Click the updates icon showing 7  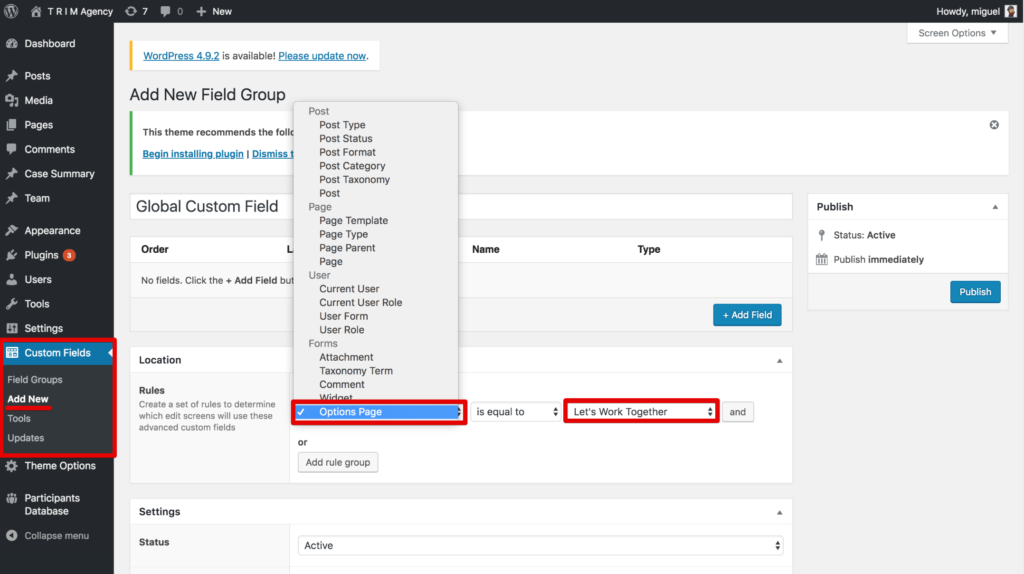click(x=131, y=11)
